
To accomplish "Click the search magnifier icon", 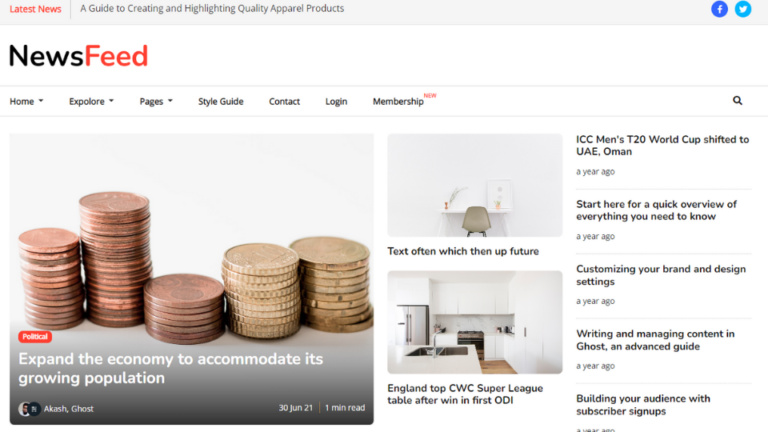I will coord(737,100).
